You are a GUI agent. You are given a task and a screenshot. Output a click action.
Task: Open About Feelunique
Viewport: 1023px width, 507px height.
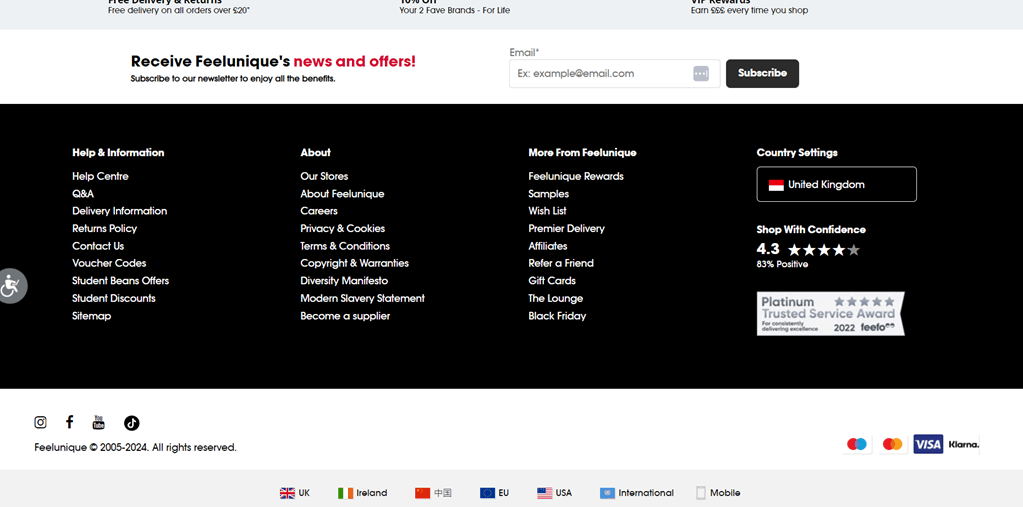[342, 194]
